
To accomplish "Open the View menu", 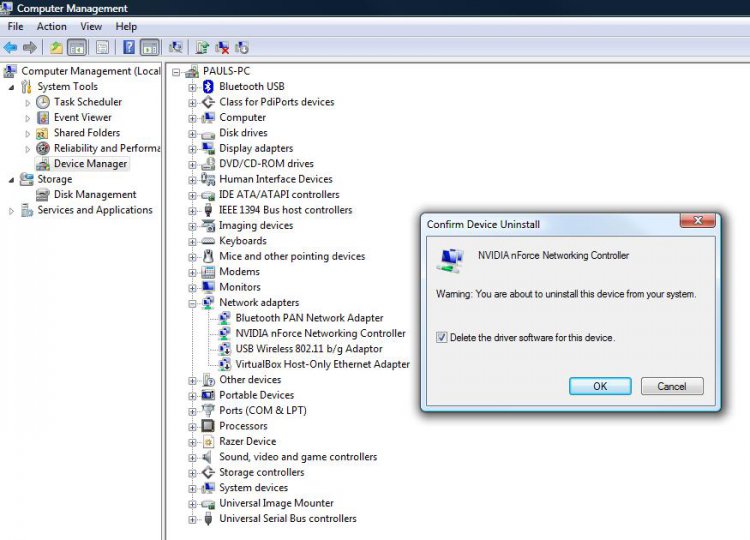I will 91,26.
